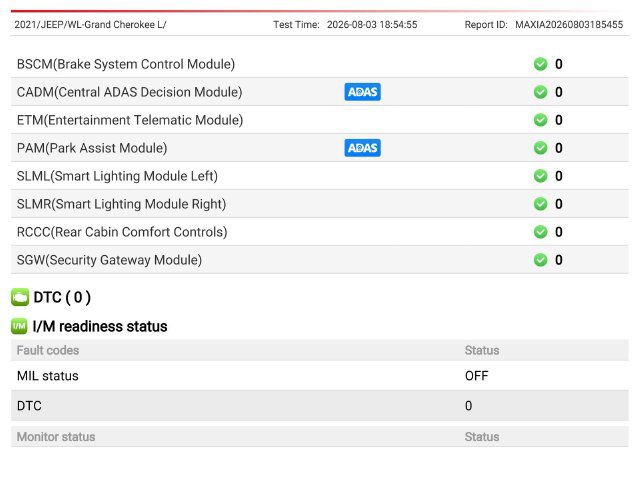The height and width of the screenshot is (480, 640).
Task: Click the I/M readiness status heading
Action: (x=100, y=327)
